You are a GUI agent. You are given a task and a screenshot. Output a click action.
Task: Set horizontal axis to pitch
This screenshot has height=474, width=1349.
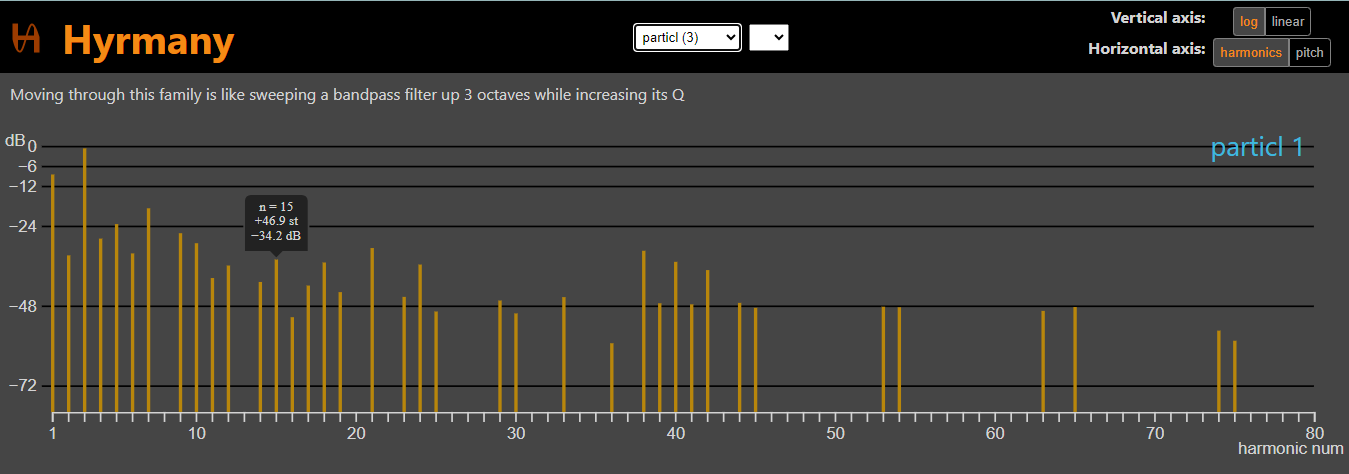1309,53
